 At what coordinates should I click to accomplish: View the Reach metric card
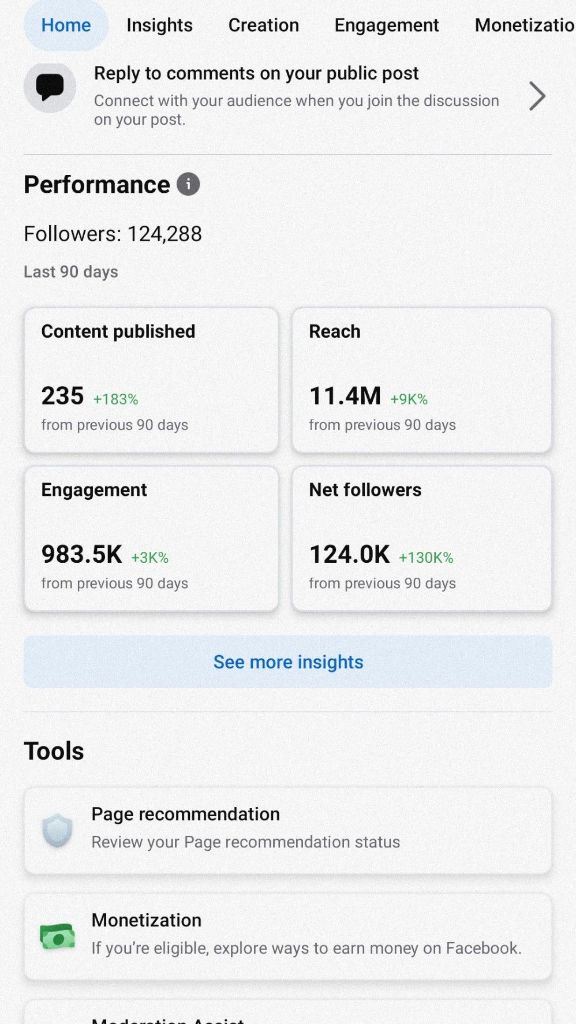point(421,380)
